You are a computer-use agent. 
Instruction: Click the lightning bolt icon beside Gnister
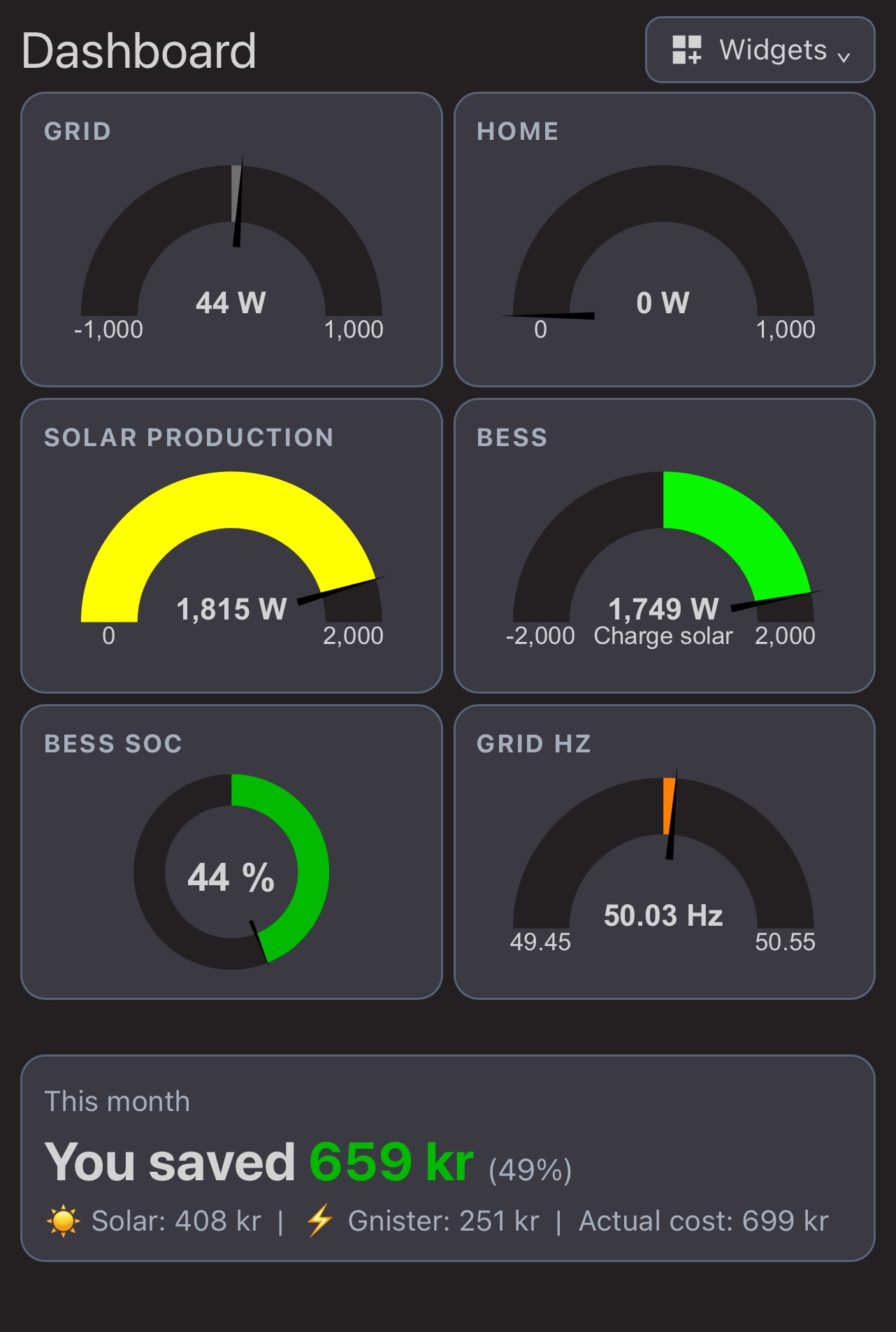[319, 1221]
